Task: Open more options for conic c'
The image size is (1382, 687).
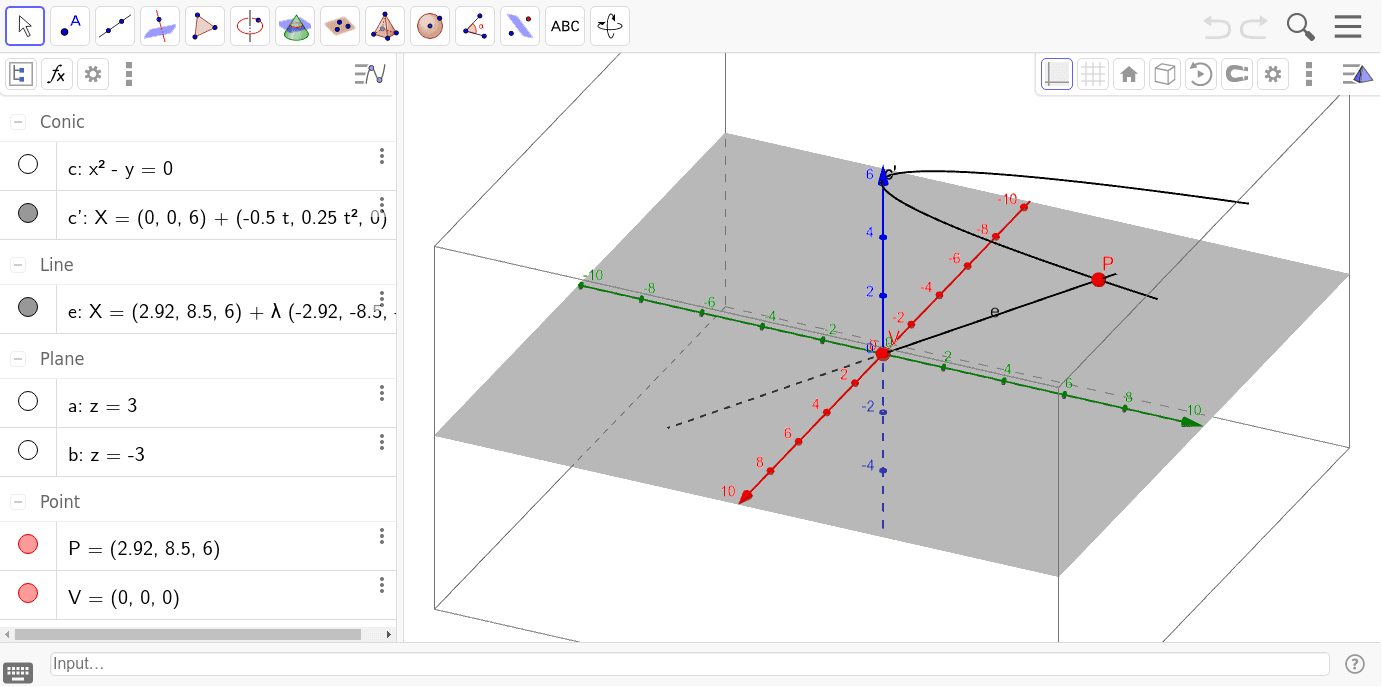Action: (x=381, y=205)
